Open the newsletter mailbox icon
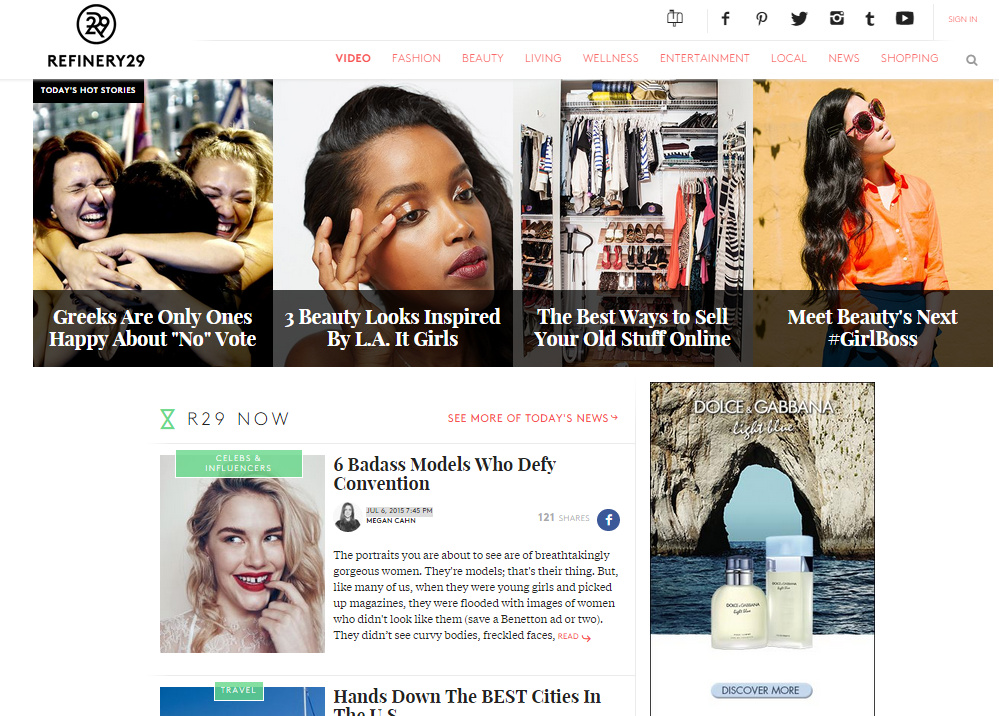Image resolution: width=999 pixels, height=716 pixels. pyautogui.click(x=675, y=18)
